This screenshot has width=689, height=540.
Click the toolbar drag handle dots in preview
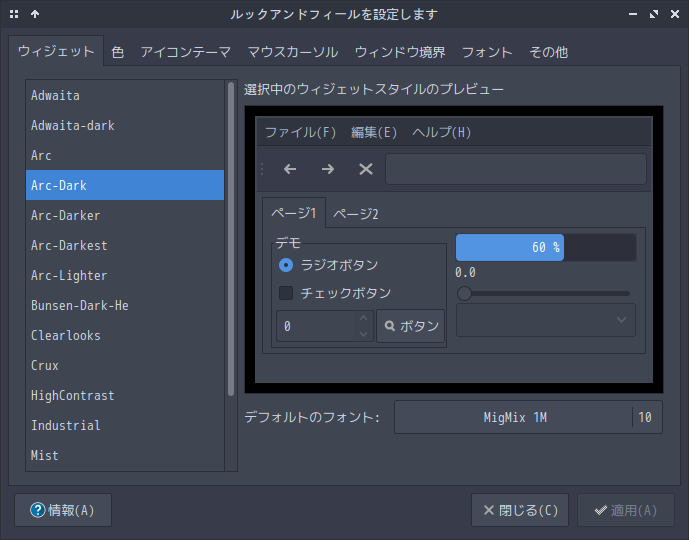[262, 169]
